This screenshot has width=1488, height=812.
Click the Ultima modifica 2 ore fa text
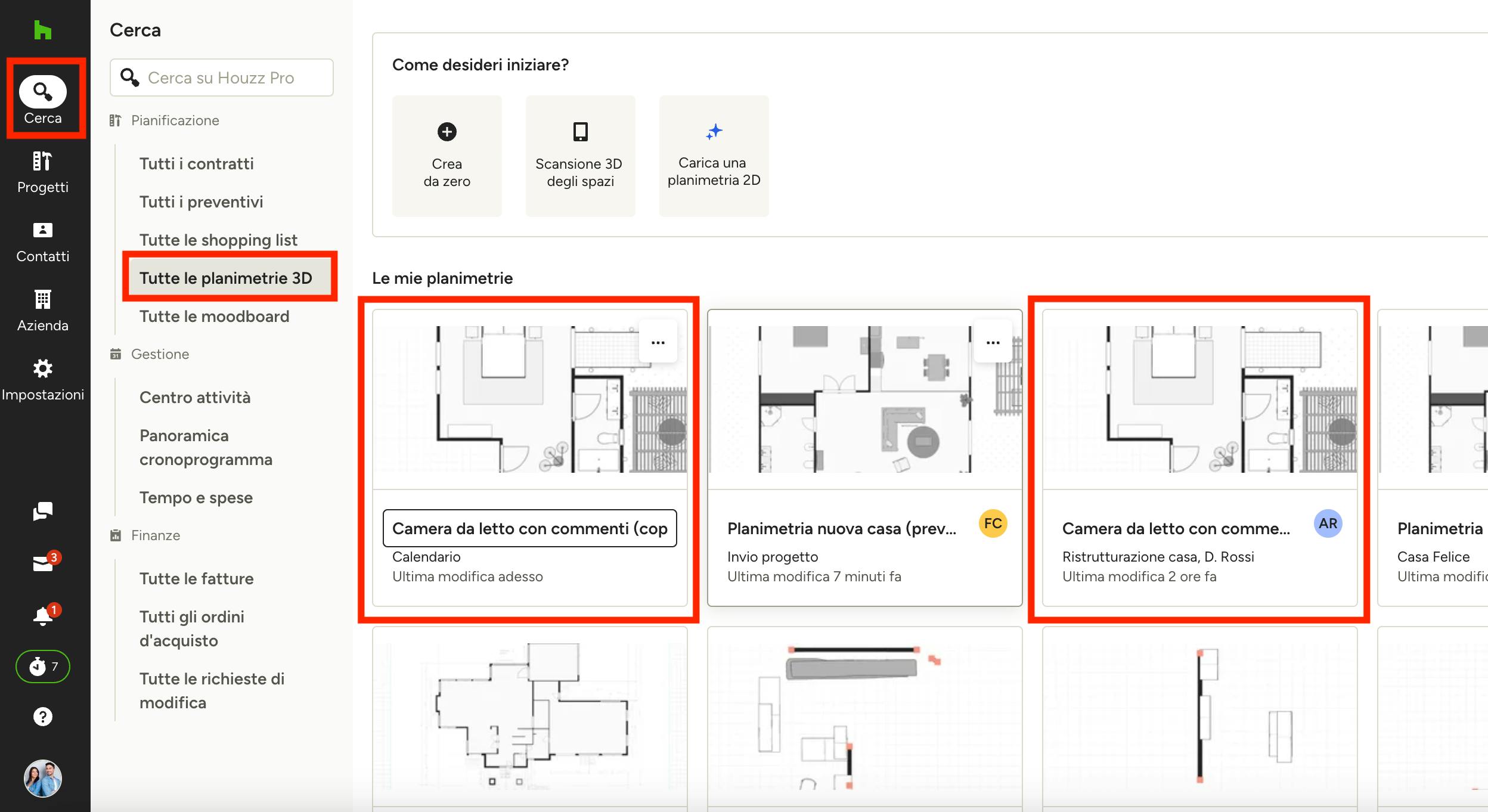[1139, 577]
